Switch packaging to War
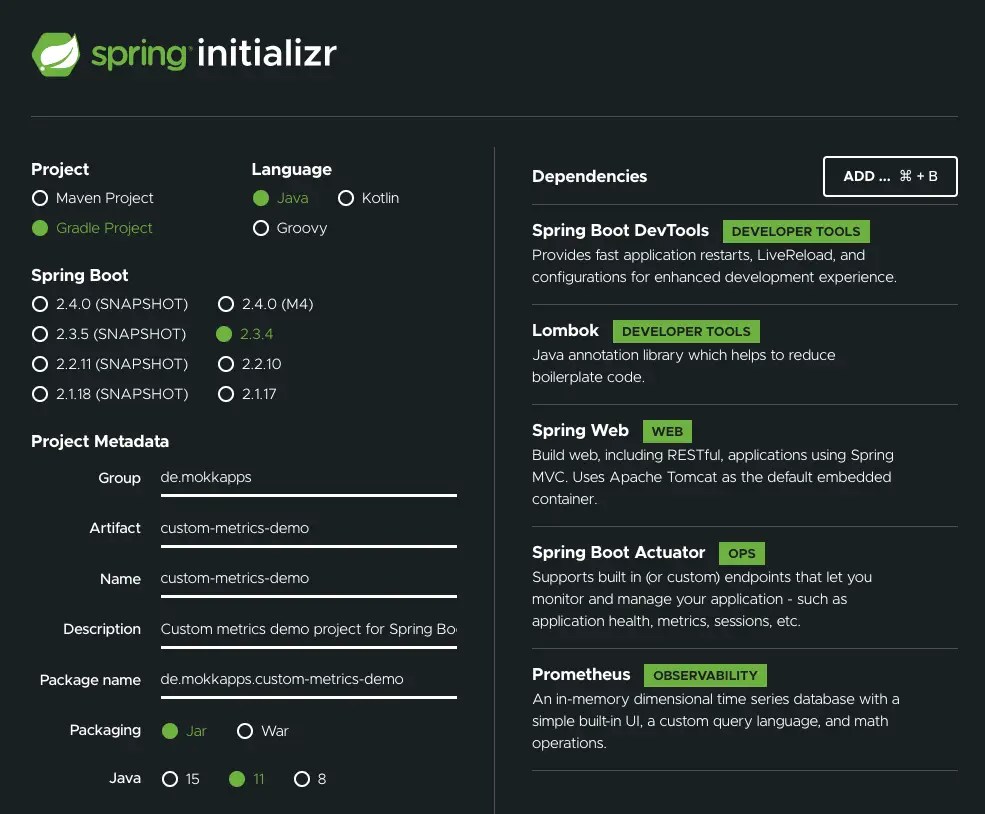 tap(244, 731)
